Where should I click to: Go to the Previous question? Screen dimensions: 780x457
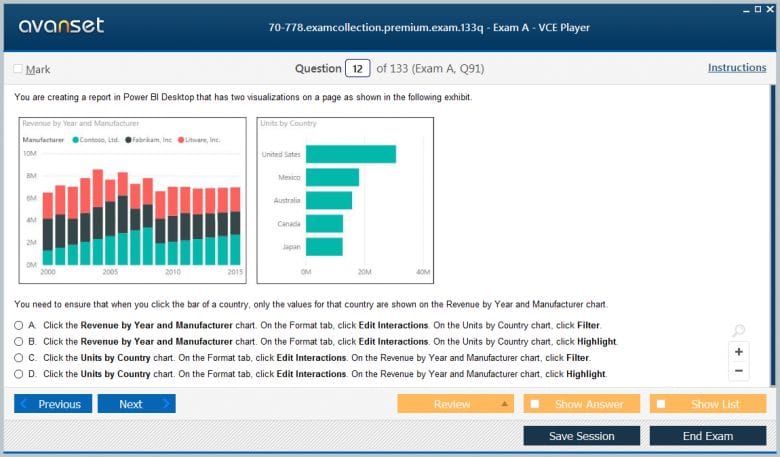(53, 404)
